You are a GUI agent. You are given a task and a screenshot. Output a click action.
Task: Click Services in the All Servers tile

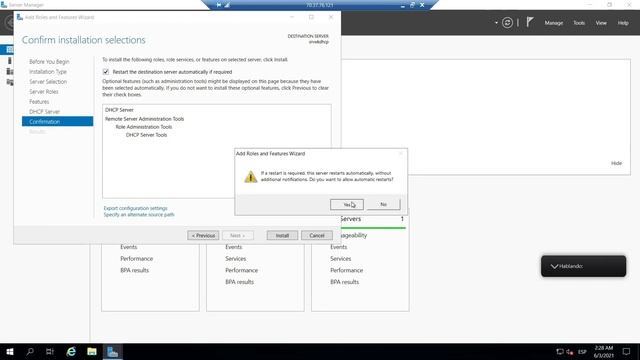(340, 259)
